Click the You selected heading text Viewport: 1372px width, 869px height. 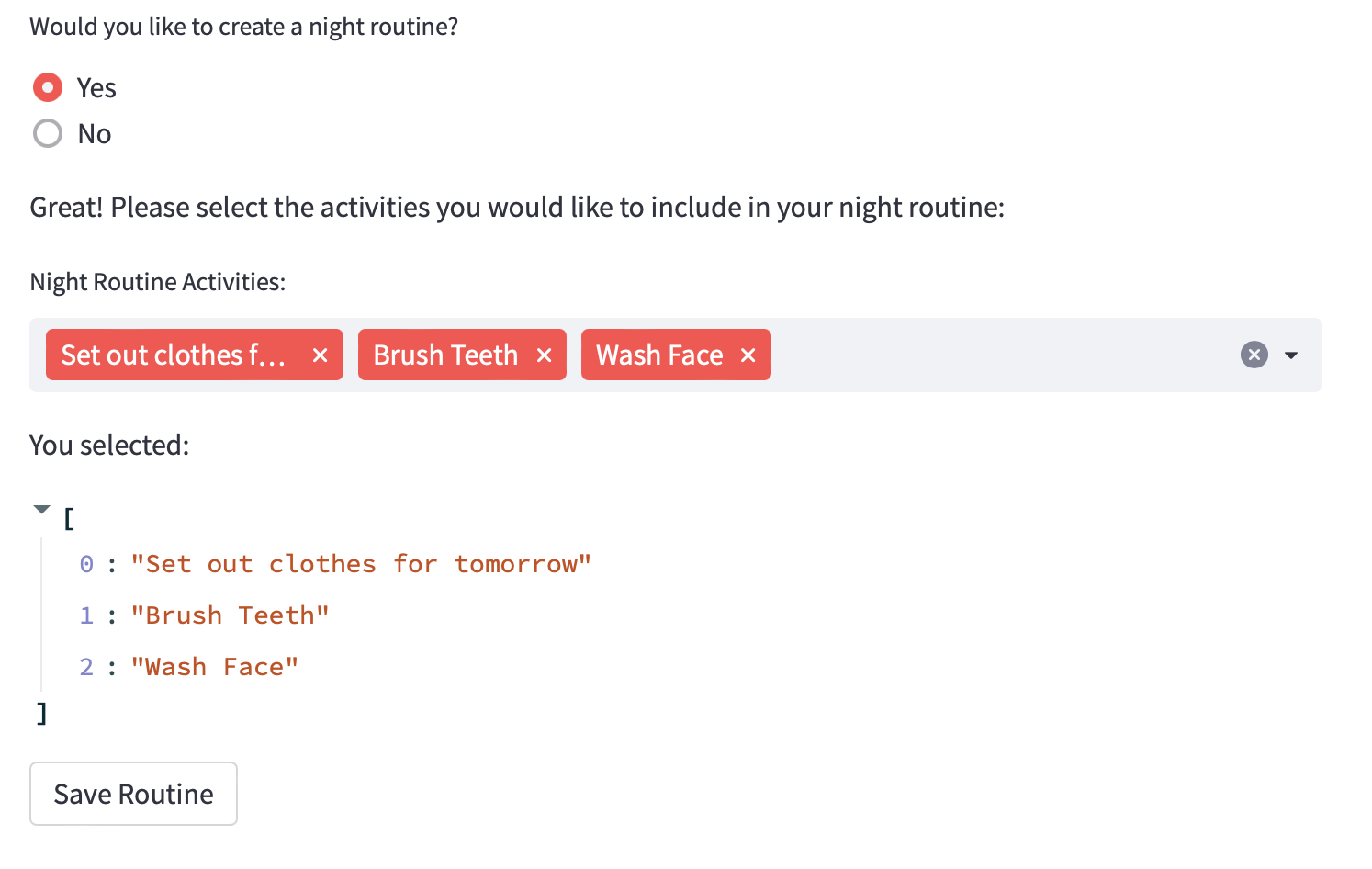point(109,445)
